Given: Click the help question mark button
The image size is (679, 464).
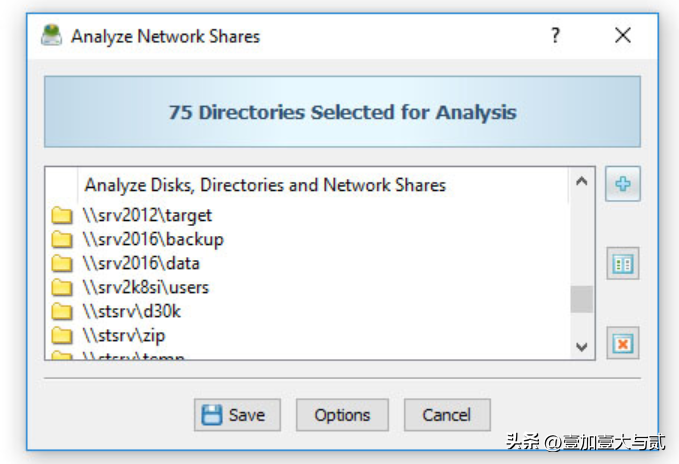Looking at the screenshot, I should 556,35.
